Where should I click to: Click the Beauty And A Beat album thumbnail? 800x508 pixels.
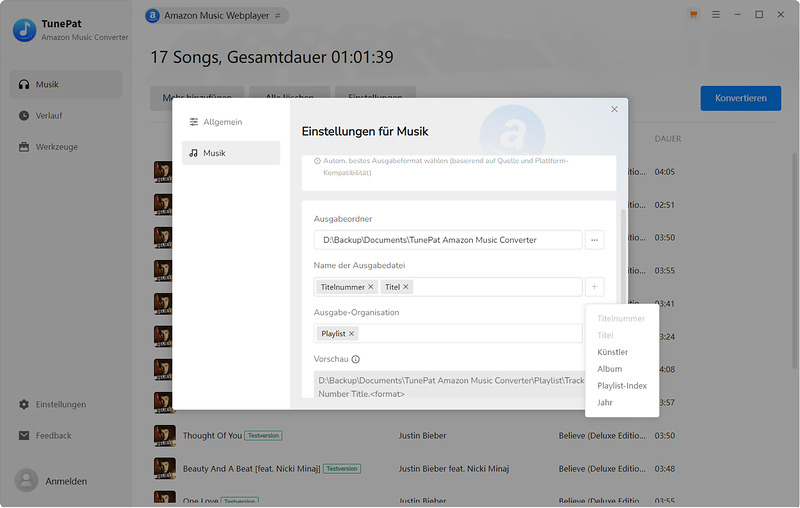tap(164, 468)
